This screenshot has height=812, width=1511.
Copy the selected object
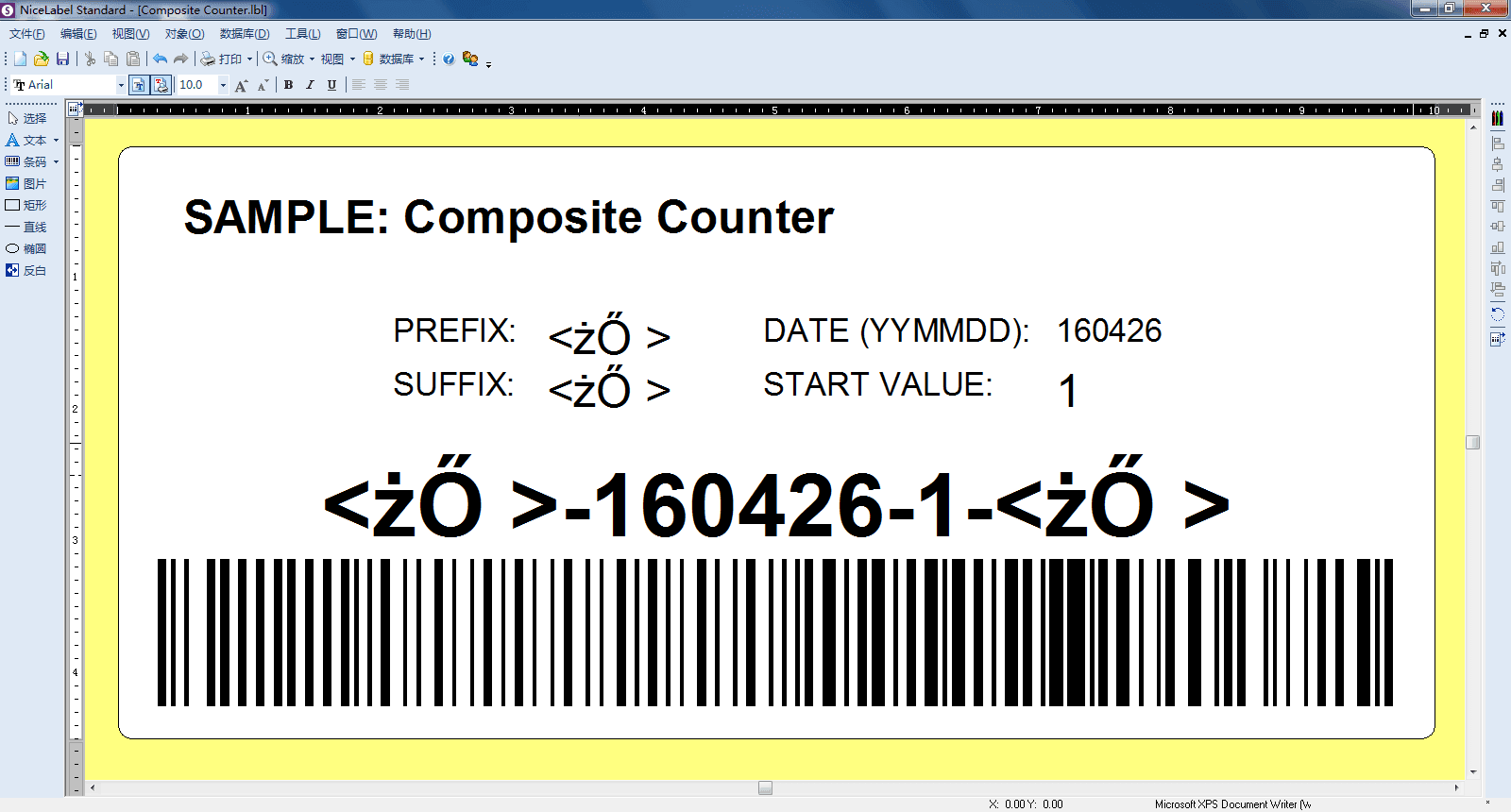[x=110, y=59]
